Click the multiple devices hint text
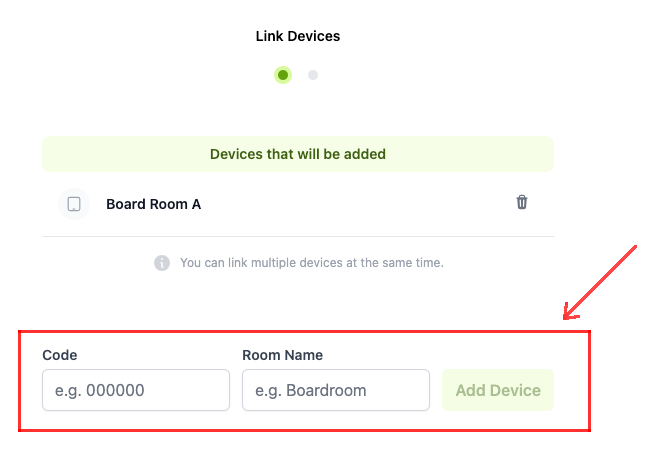Viewport: 663px width, 459px height. 311,263
